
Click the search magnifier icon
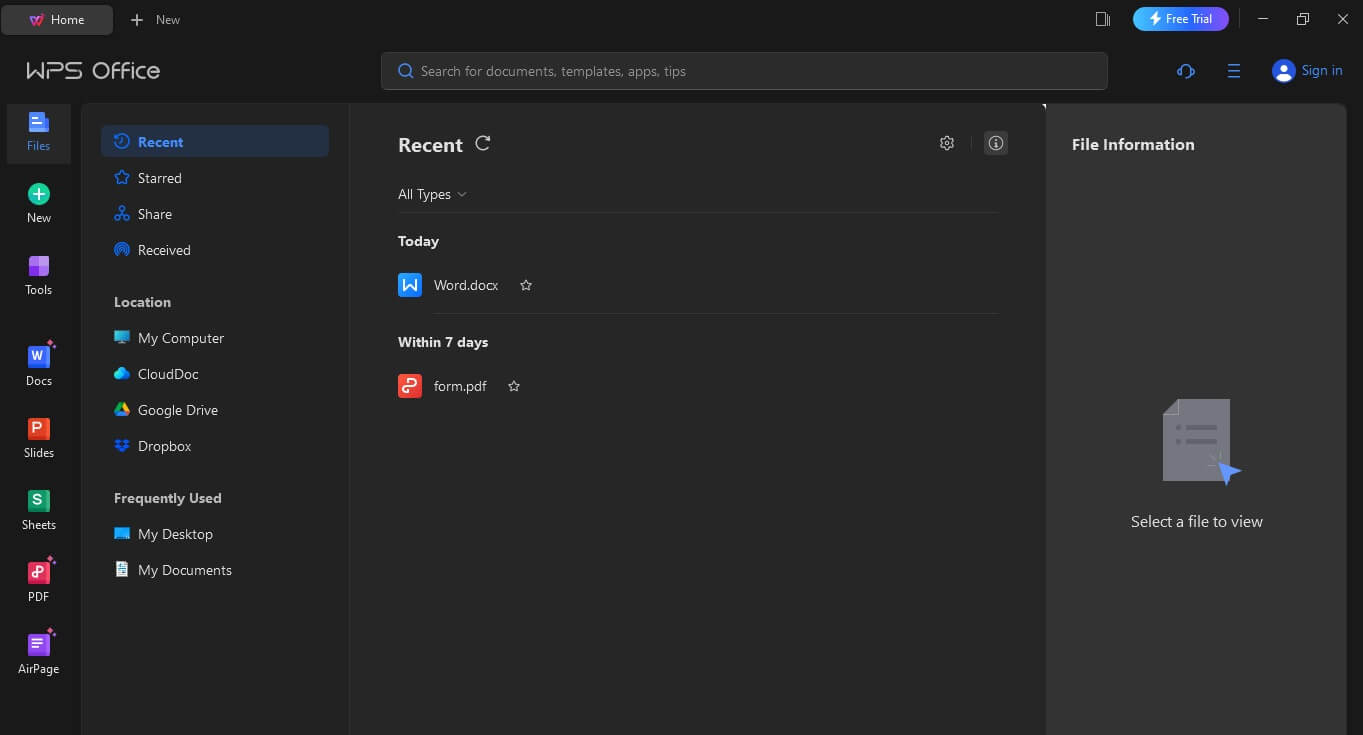pyautogui.click(x=406, y=71)
